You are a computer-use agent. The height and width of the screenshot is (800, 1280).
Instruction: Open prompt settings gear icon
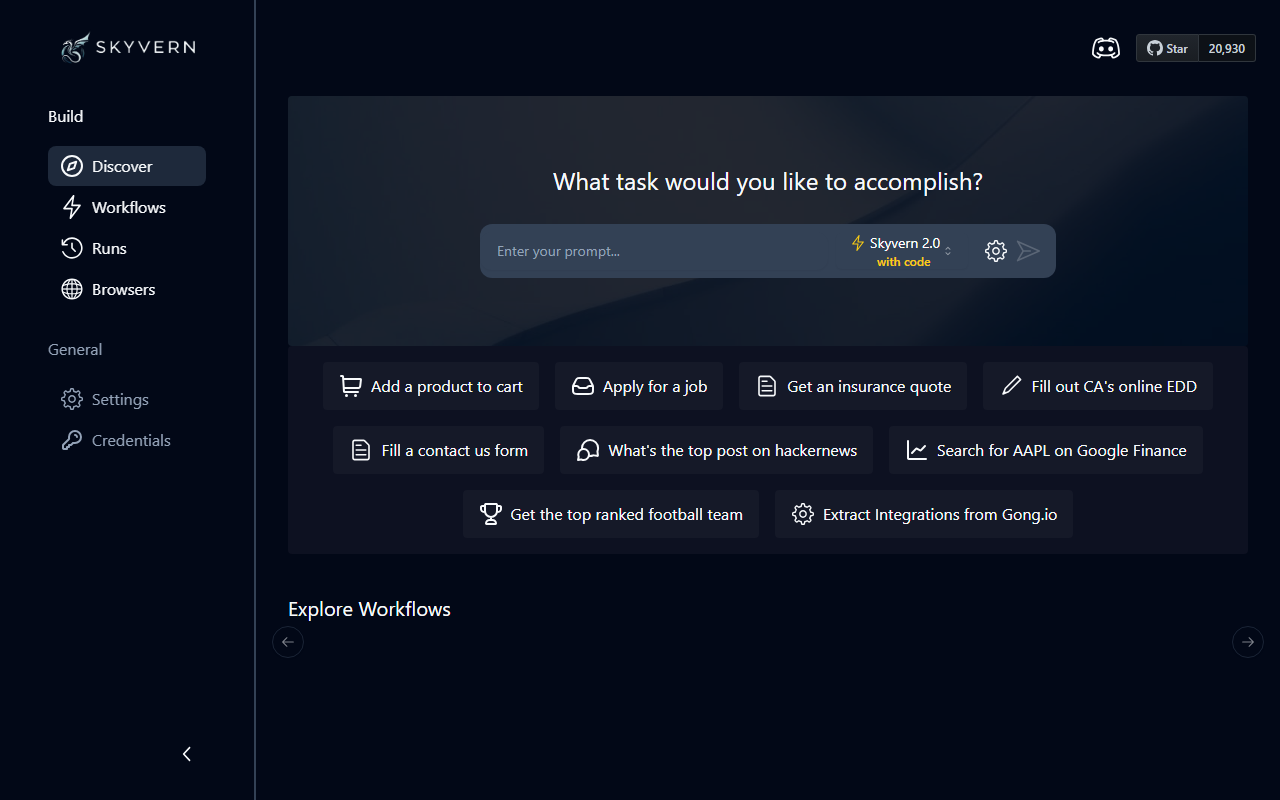pos(995,251)
